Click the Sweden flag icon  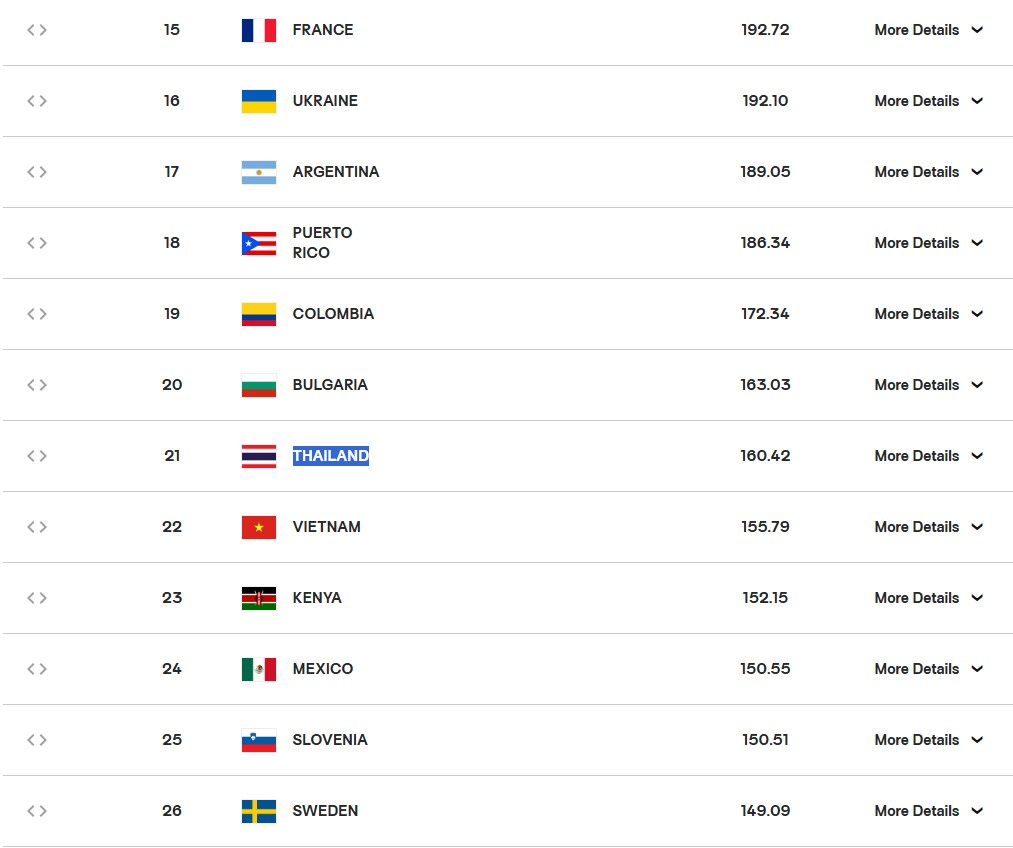[258, 812]
